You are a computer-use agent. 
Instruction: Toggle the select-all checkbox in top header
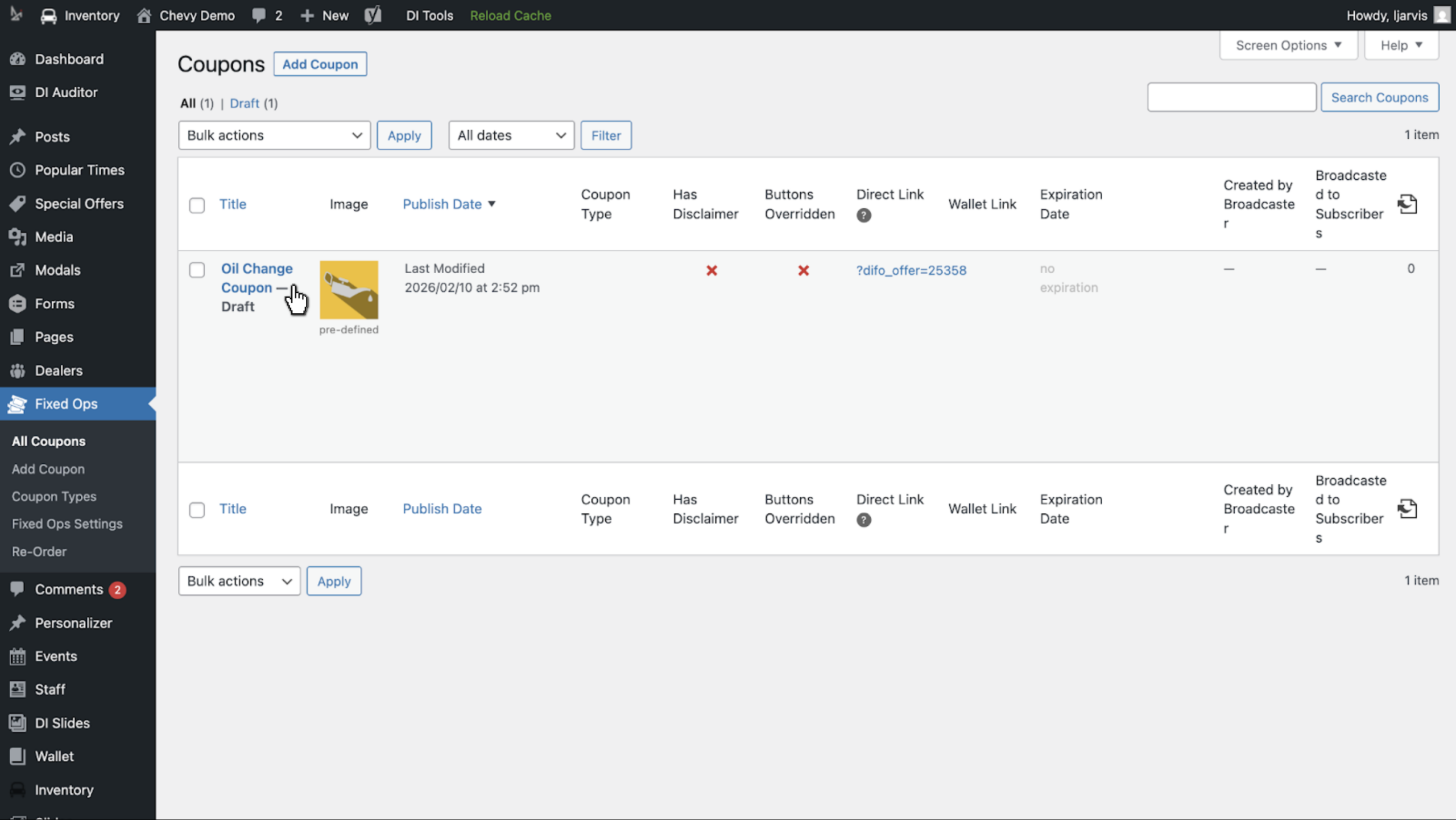tap(197, 205)
